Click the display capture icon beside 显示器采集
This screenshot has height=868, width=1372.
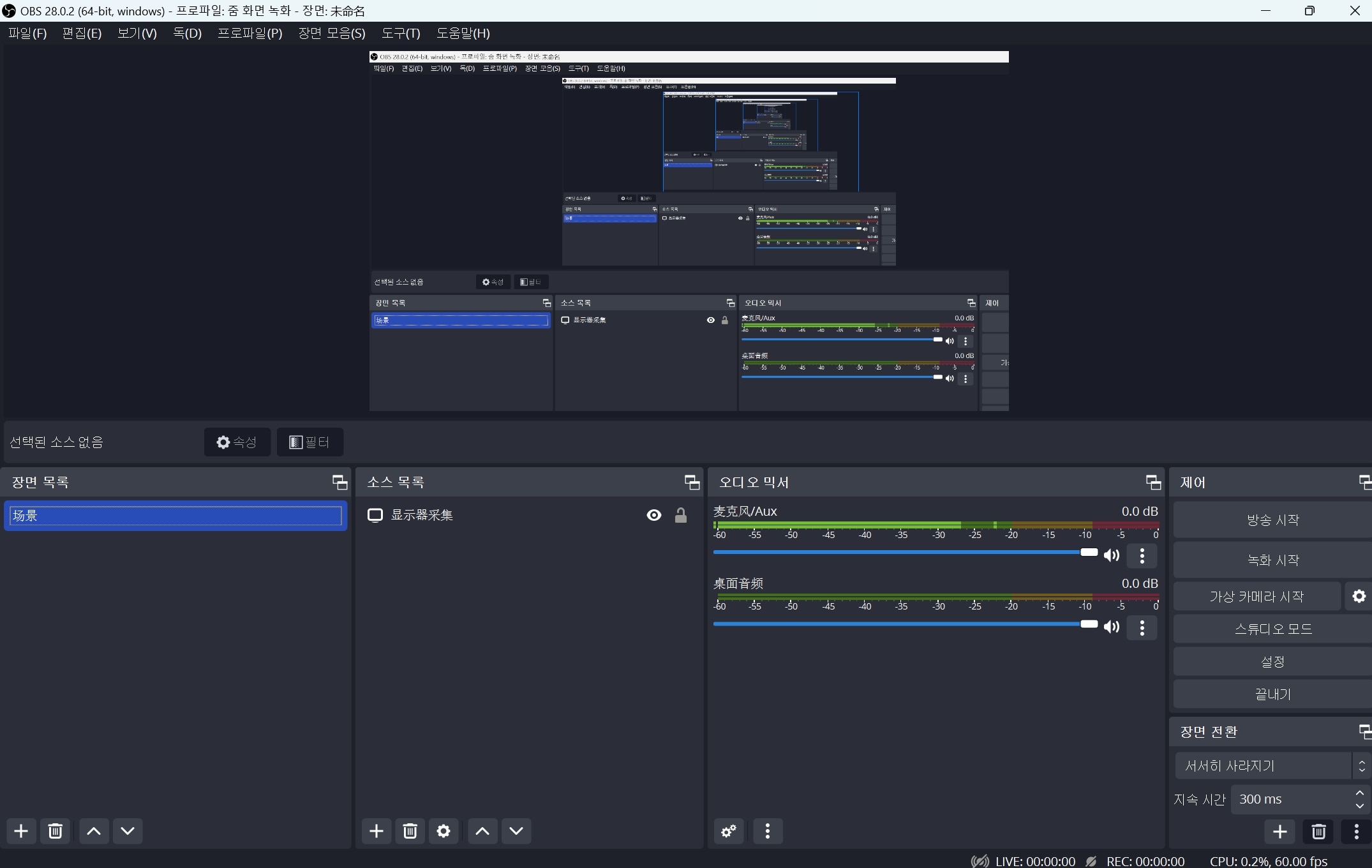375,515
